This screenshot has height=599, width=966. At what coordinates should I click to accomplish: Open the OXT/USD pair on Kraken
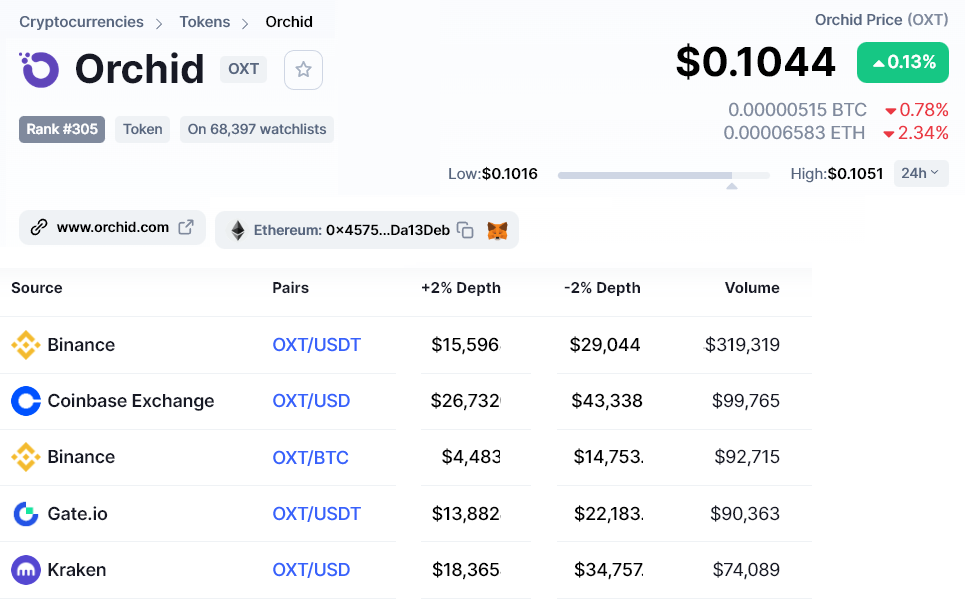pos(311,570)
